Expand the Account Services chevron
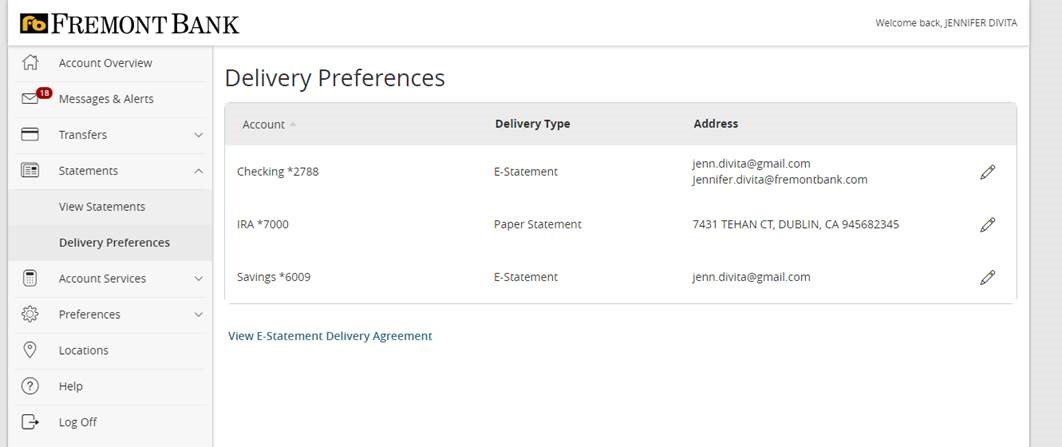1062x447 pixels. tap(198, 278)
